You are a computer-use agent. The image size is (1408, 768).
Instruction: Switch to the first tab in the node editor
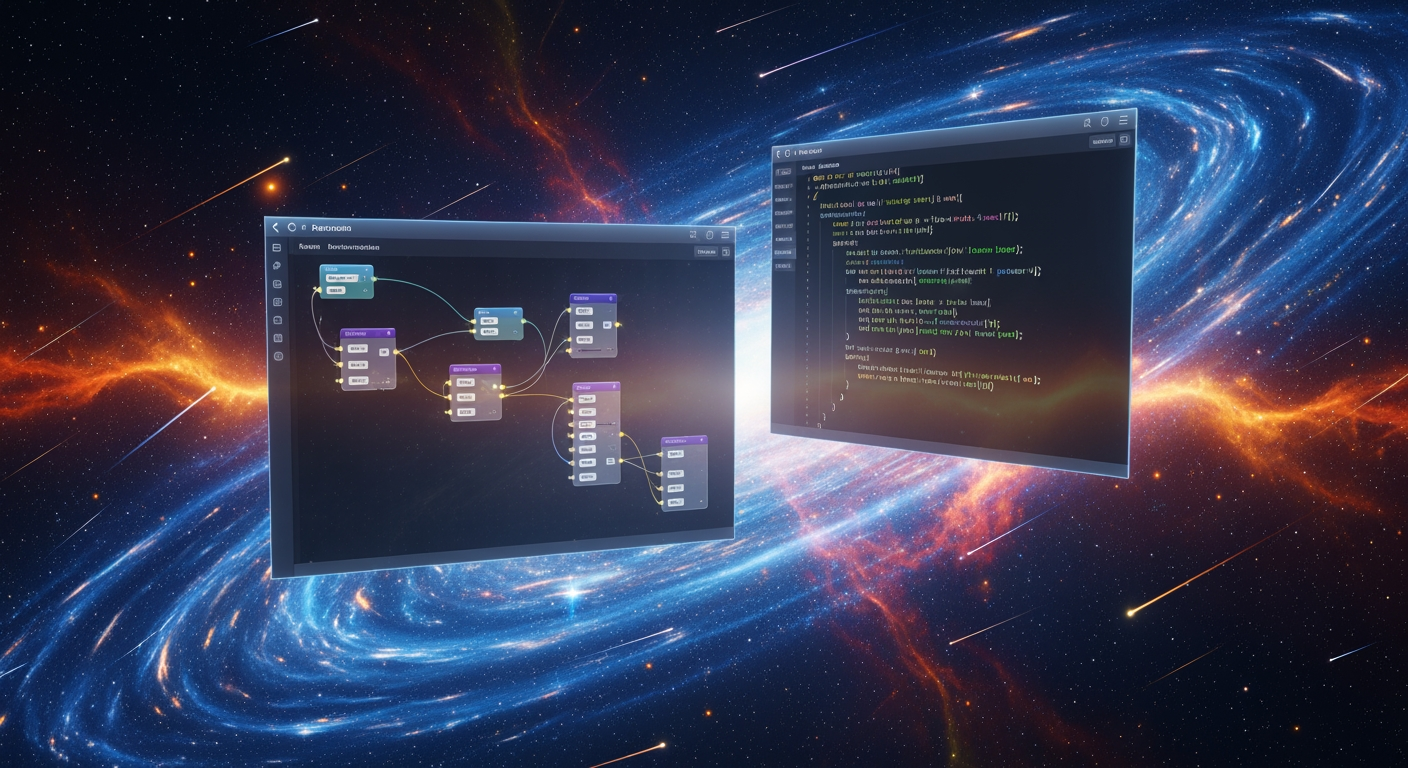pos(309,246)
